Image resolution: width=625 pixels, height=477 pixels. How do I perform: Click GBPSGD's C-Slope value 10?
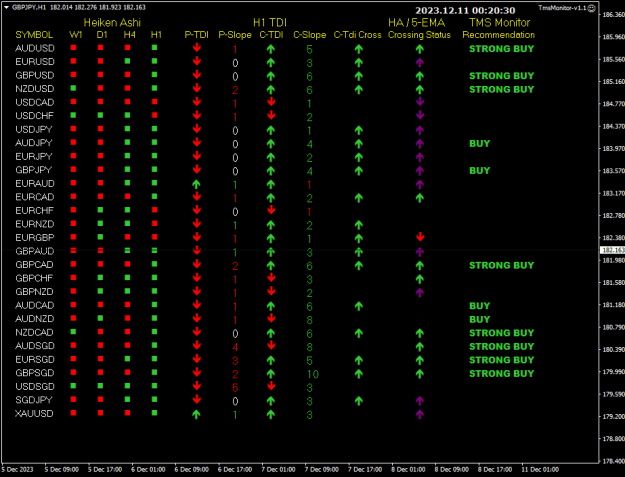[x=313, y=374]
